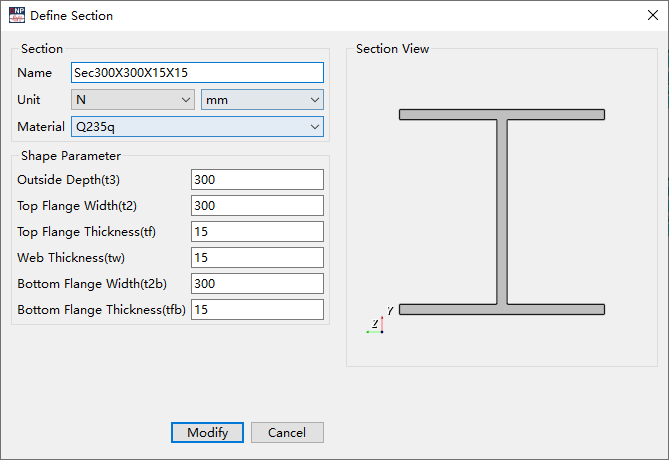Select the Outside Depth(t3) input field
The height and width of the screenshot is (460, 669).
click(x=257, y=180)
